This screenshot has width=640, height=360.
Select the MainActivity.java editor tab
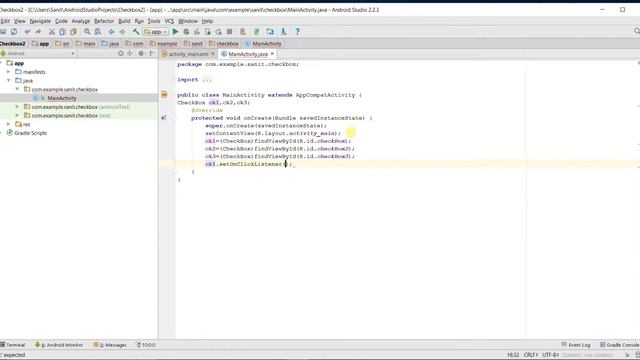coord(248,54)
